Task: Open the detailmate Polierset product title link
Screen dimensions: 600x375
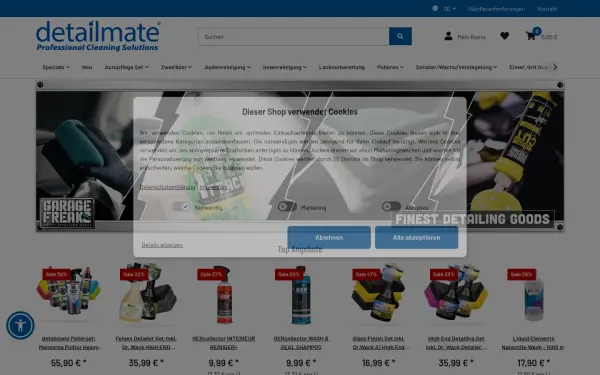Action: [69, 343]
